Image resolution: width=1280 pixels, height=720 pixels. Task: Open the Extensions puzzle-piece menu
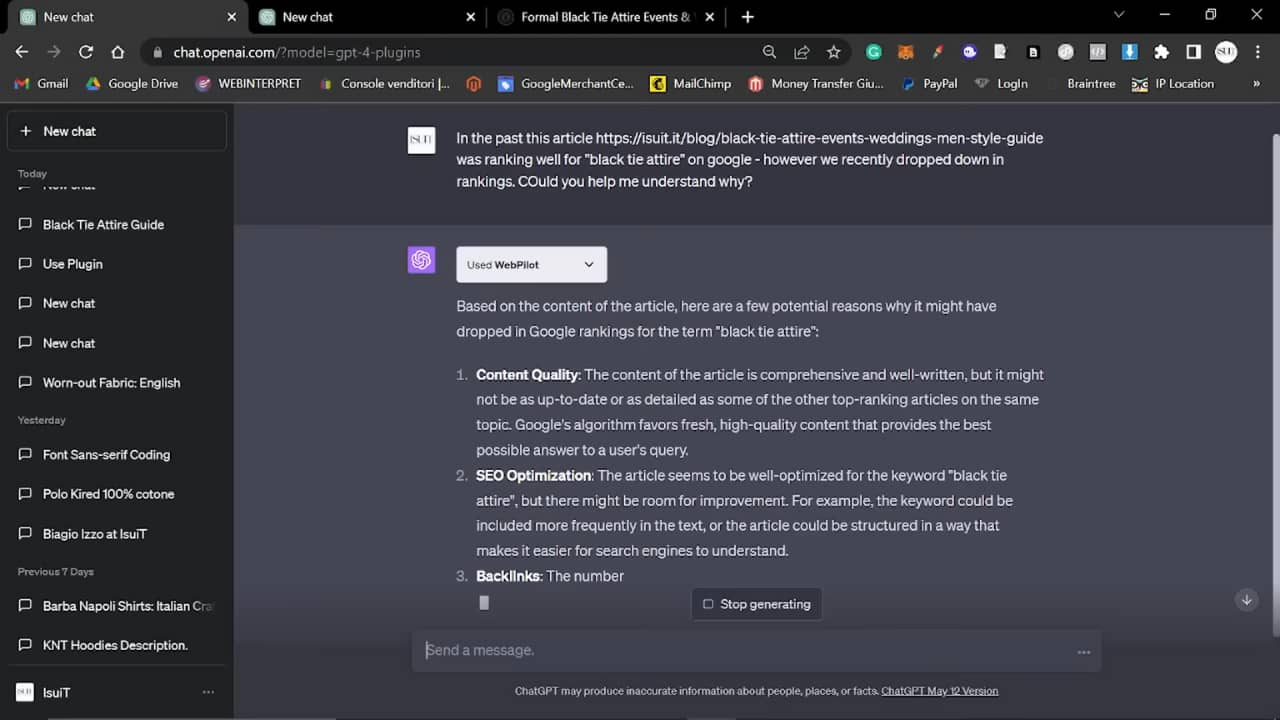1161,52
